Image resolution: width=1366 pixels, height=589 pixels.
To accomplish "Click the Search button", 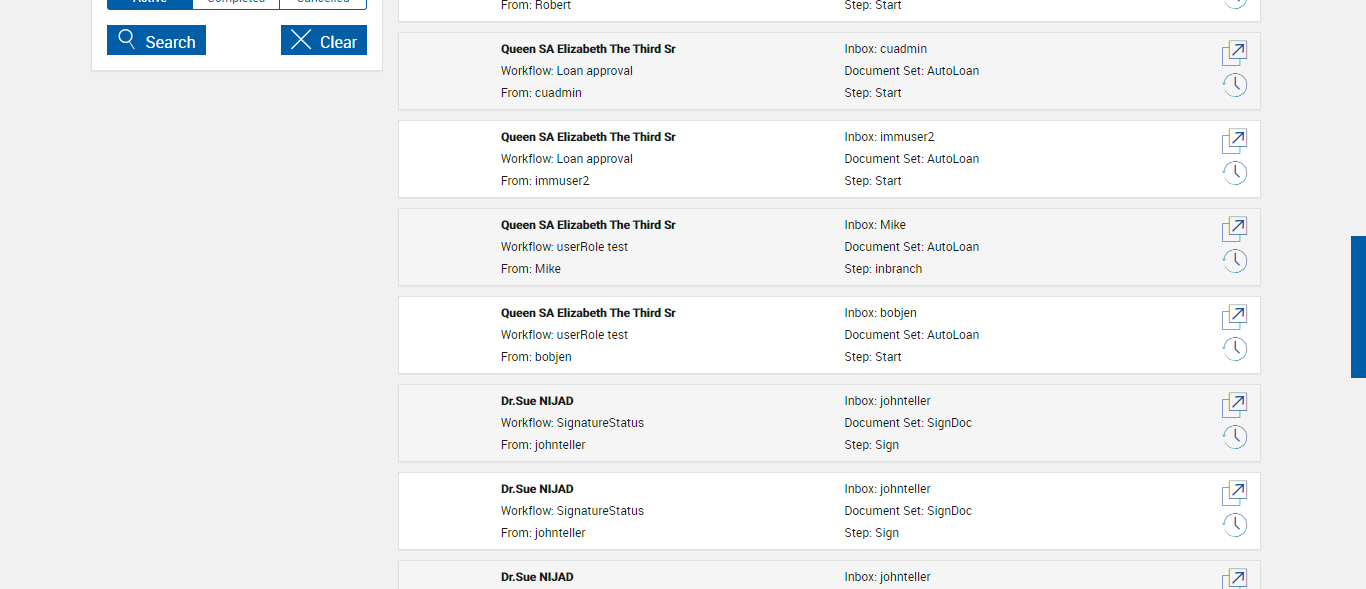I will coord(156,41).
